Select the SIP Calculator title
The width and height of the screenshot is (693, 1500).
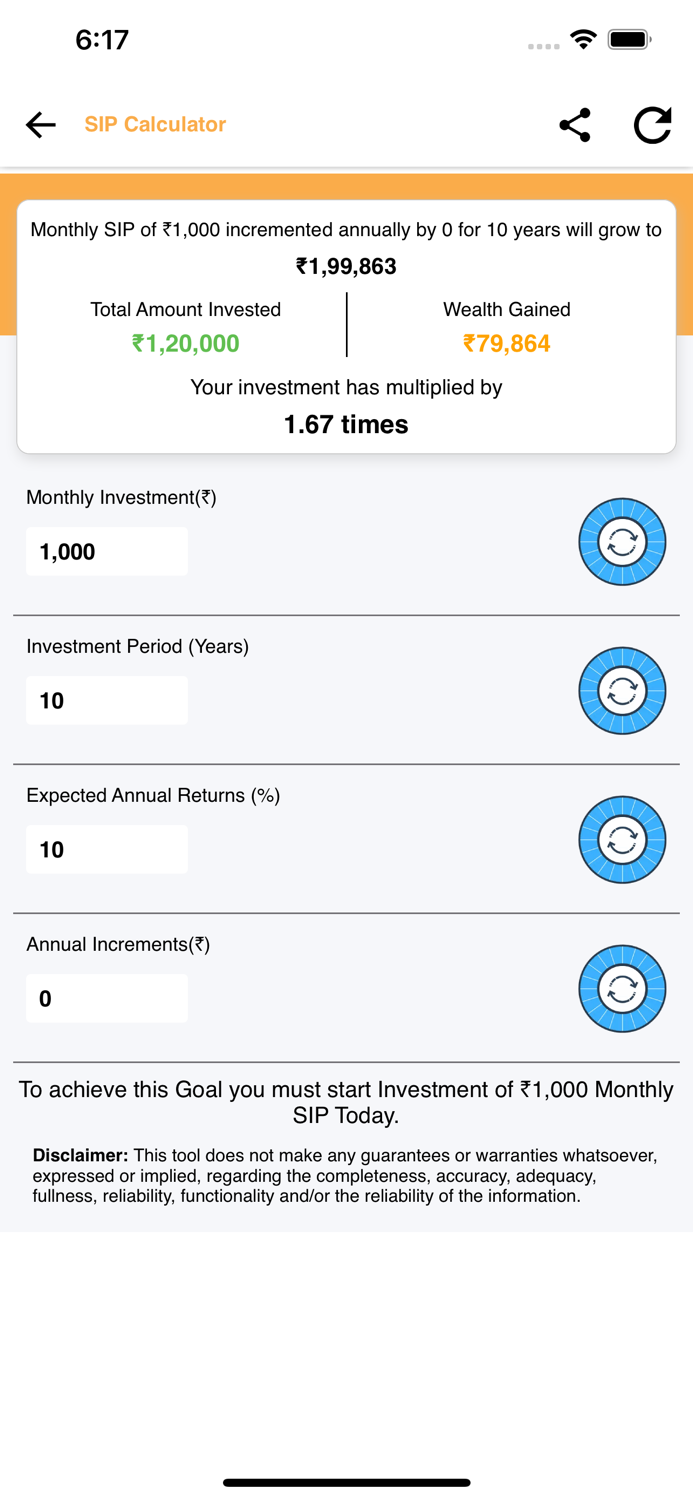[x=156, y=124]
